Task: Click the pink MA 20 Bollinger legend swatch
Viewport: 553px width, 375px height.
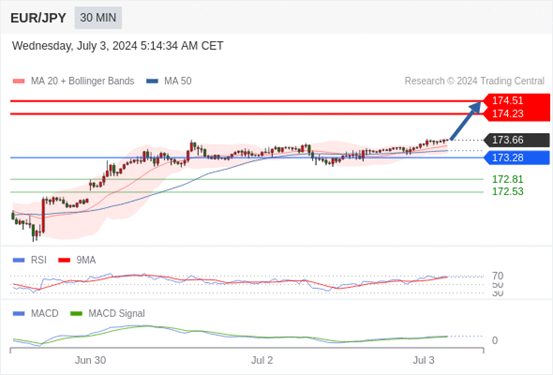Action: [19, 81]
